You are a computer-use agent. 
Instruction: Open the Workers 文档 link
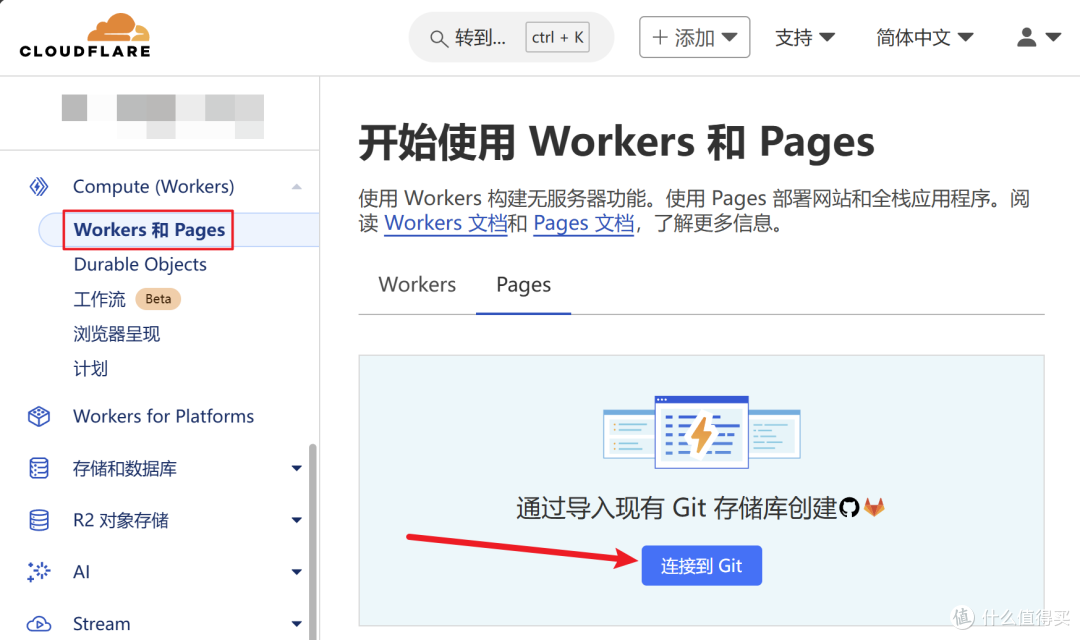(445, 223)
